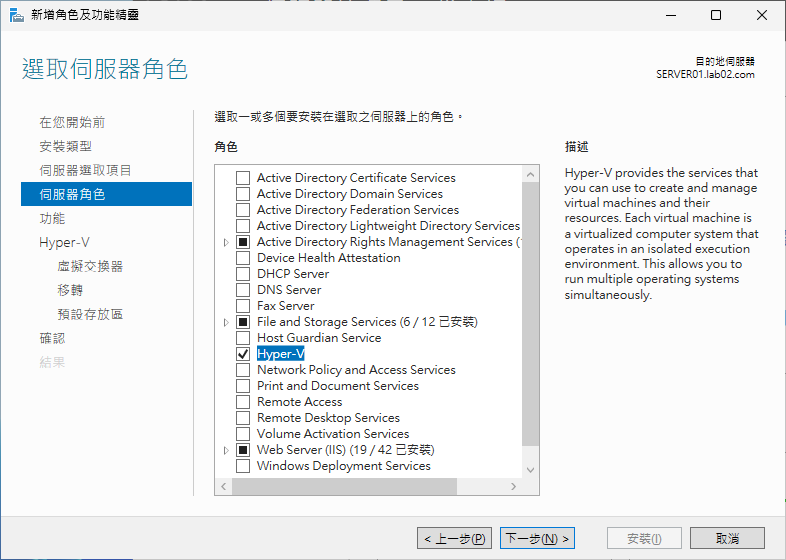Click the vertical scrollbar thumb in roles list
Viewport: 786px width, 560px height.
(530, 314)
